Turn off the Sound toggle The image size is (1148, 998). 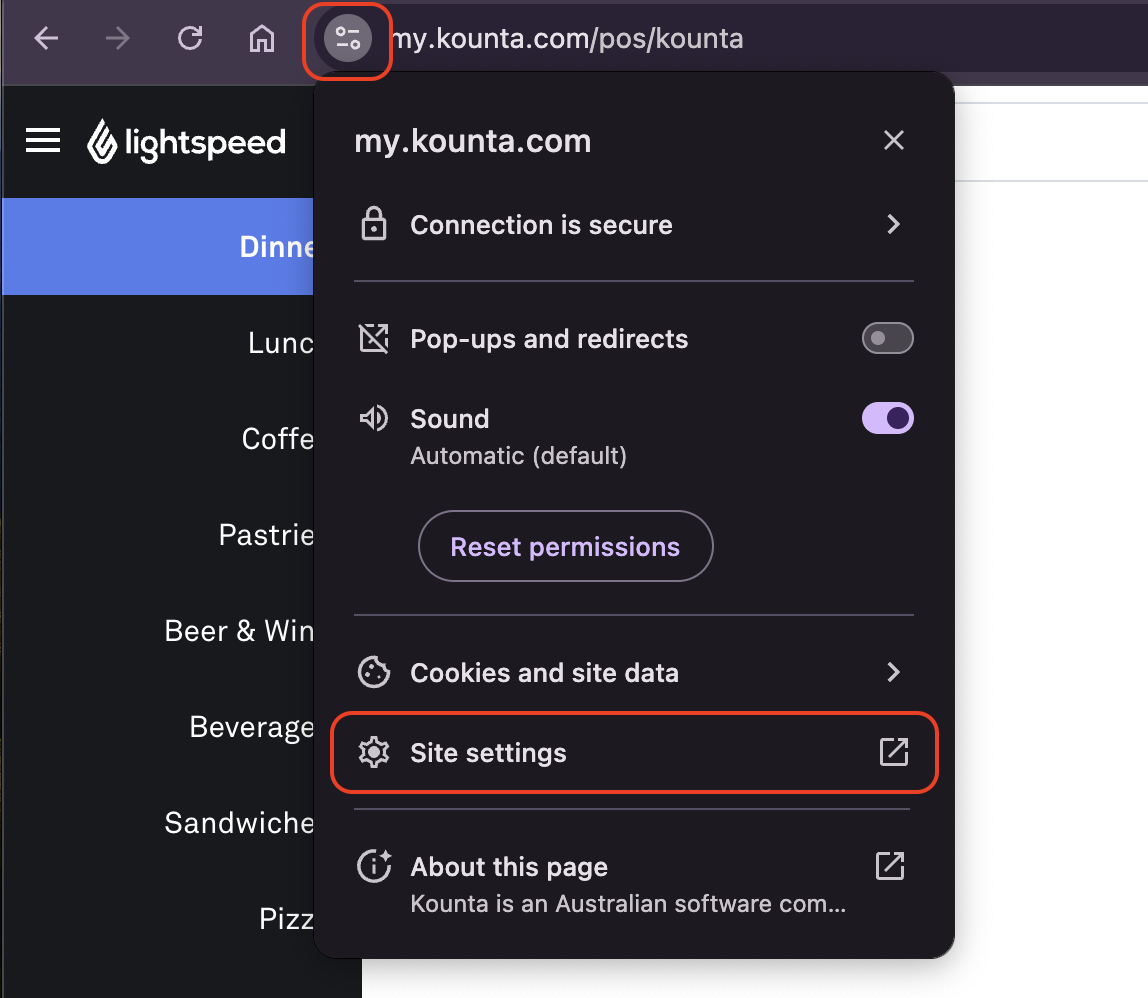point(887,418)
